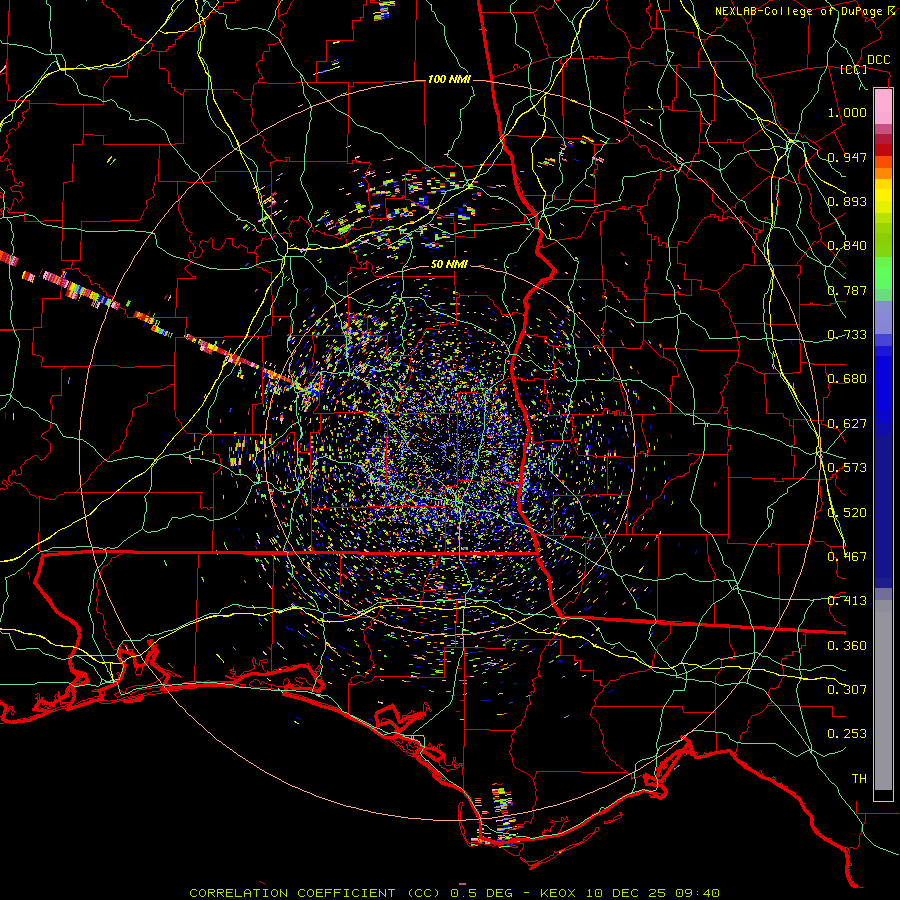Screen dimensions: 900x900
Task: Click the 0.680 color scale value
Action: [x=847, y=379]
